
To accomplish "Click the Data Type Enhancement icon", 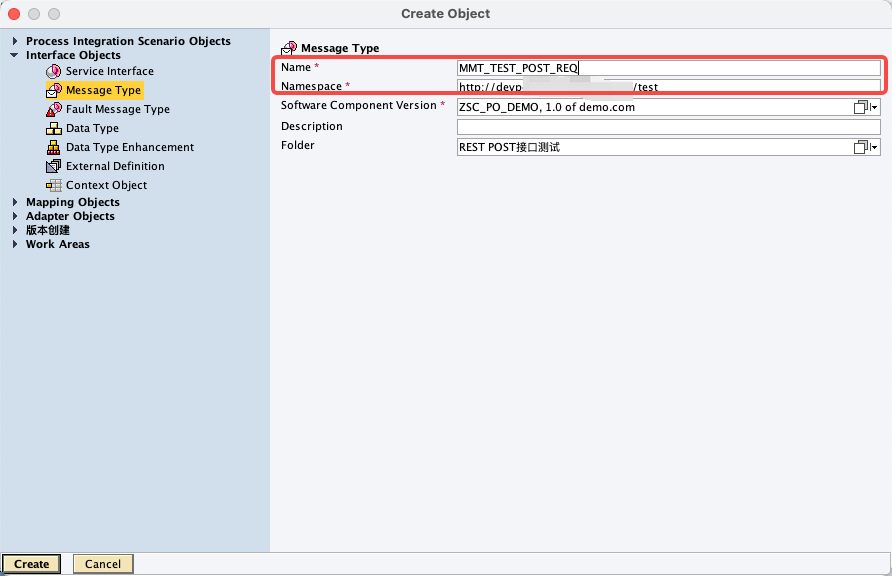I will click(53, 147).
